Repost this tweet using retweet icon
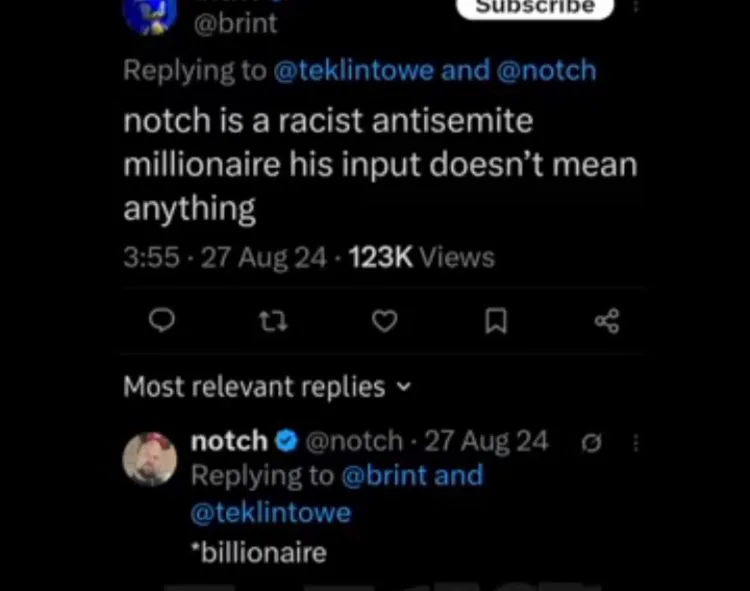The image size is (750, 591). 273,321
